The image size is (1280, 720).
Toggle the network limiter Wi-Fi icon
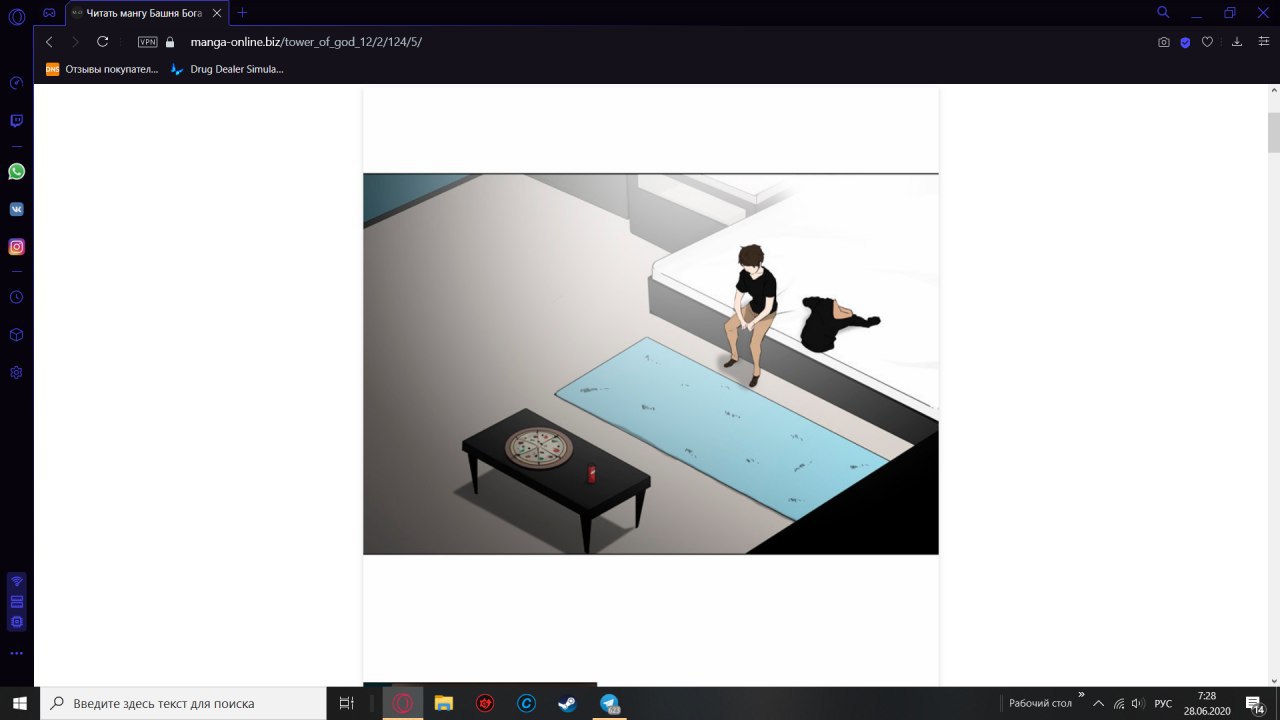16,581
